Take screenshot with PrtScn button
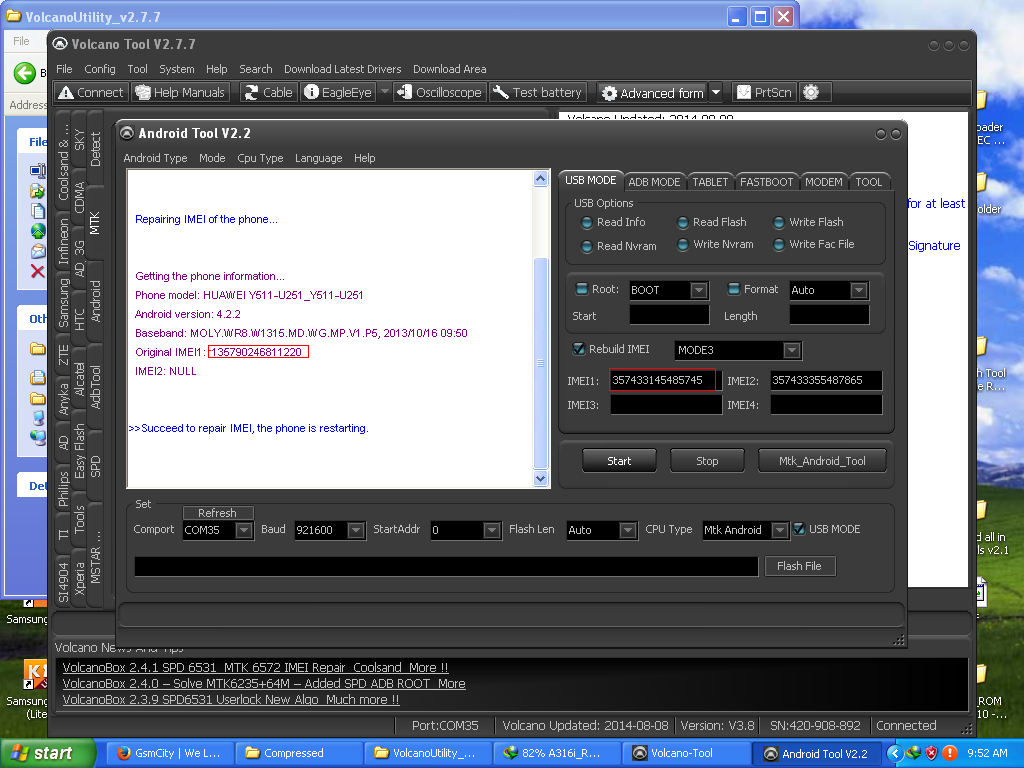1024x768 pixels. 764,92
